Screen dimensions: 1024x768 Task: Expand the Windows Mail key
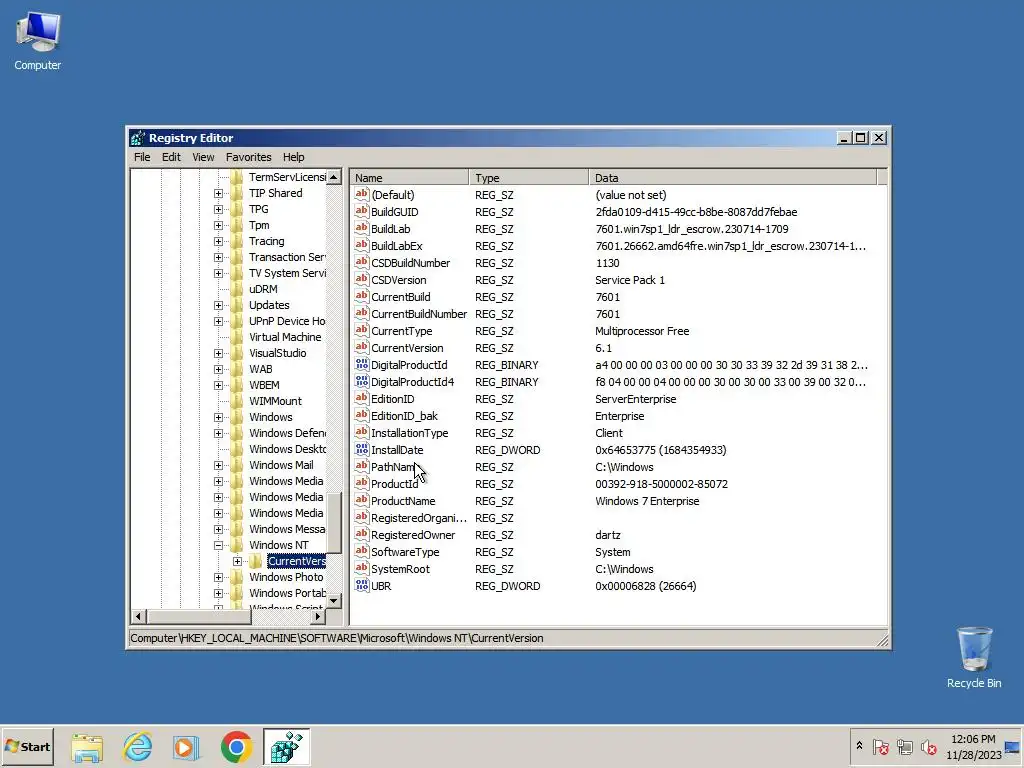218,465
